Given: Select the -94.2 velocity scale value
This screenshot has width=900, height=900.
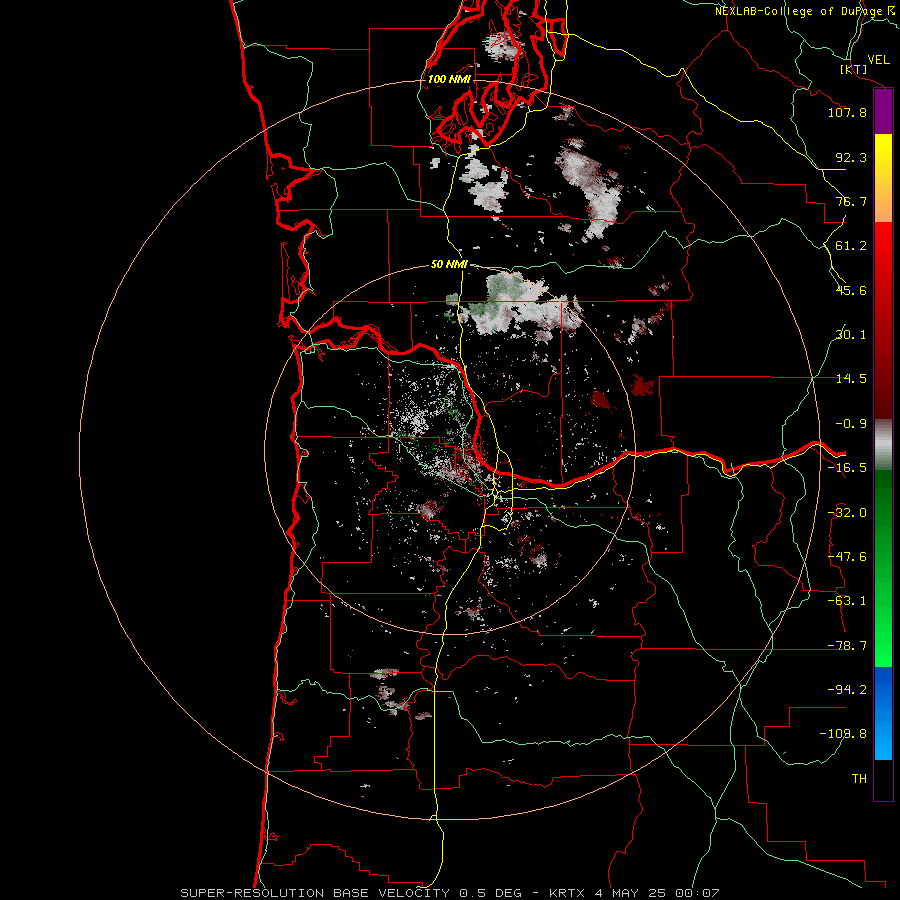Looking at the screenshot, I should click(x=847, y=690).
